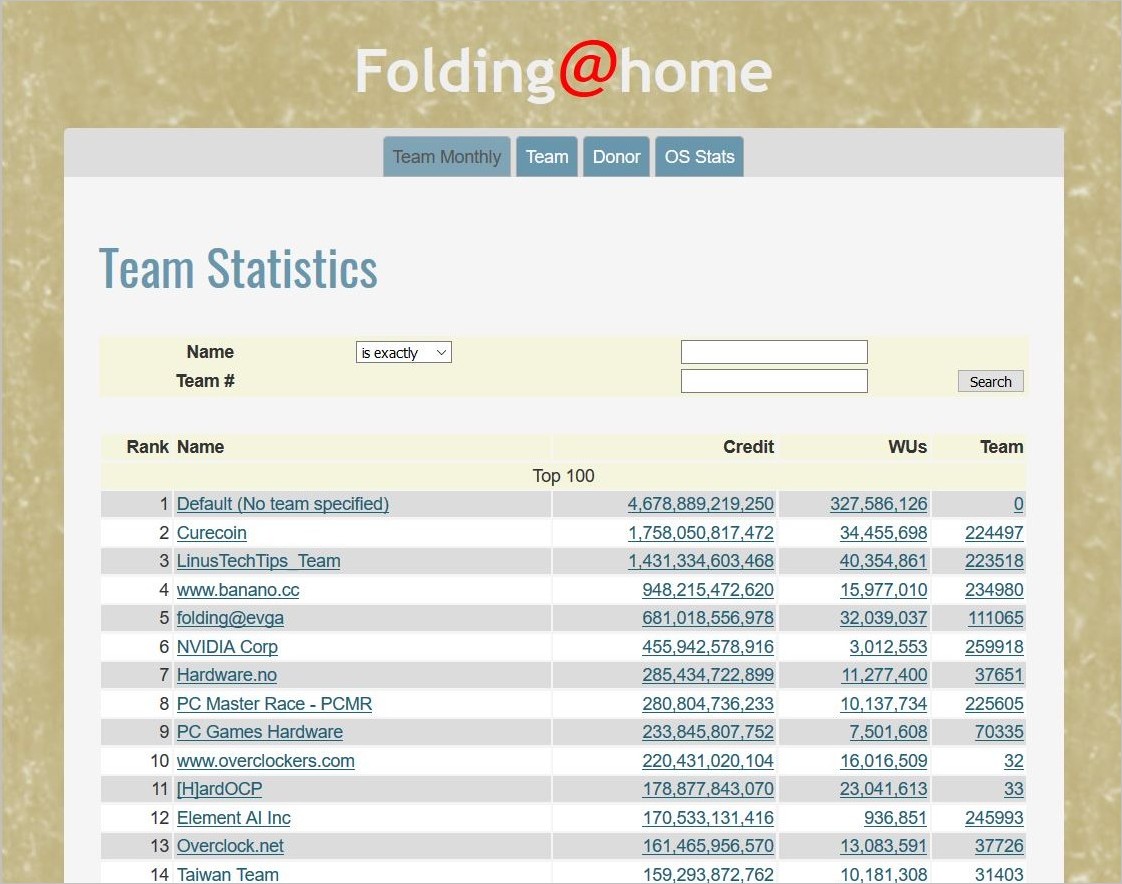
Task: Click team number 37651 for Hardware.no
Action: point(998,675)
